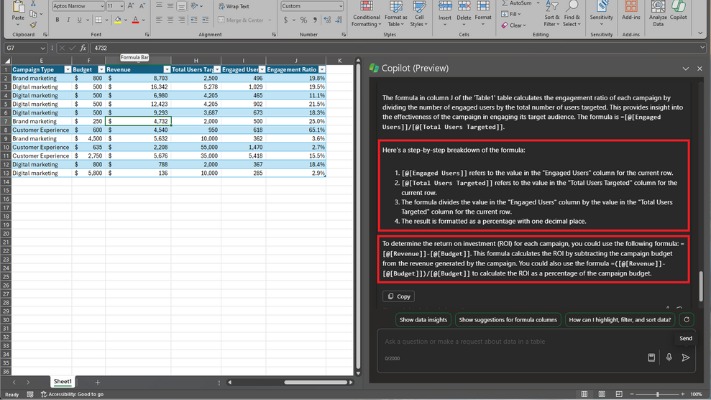Click 'Show suggestions for formula columns' suggestion

click(x=508, y=320)
